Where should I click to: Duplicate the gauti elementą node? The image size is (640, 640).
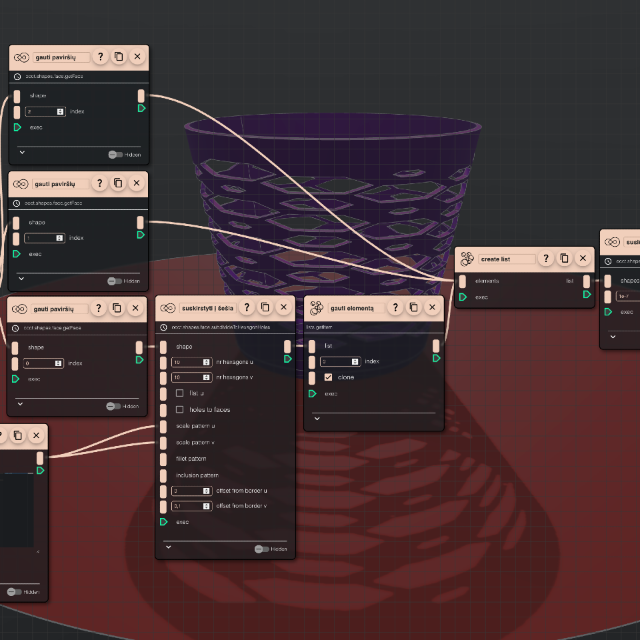pyautogui.click(x=413, y=307)
